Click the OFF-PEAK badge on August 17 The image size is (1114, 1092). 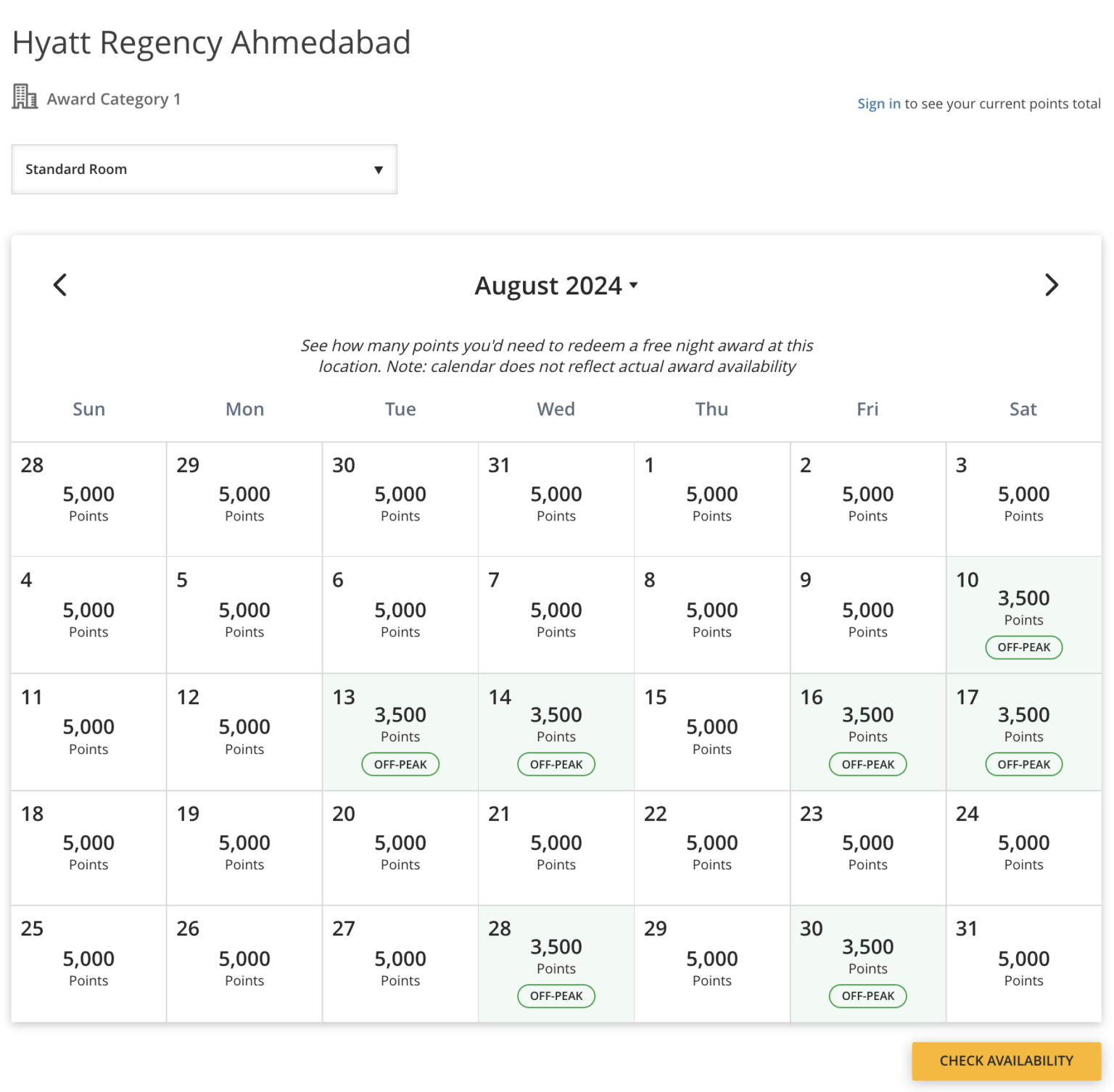tap(1023, 764)
